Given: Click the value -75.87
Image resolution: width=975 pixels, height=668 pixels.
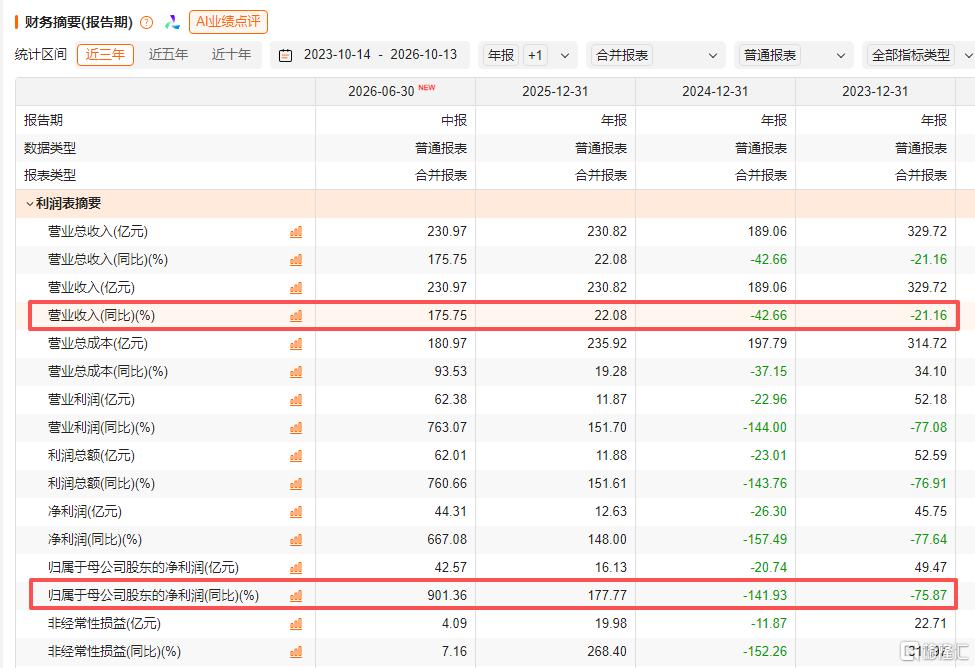Looking at the screenshot, I should pos(928,595).
